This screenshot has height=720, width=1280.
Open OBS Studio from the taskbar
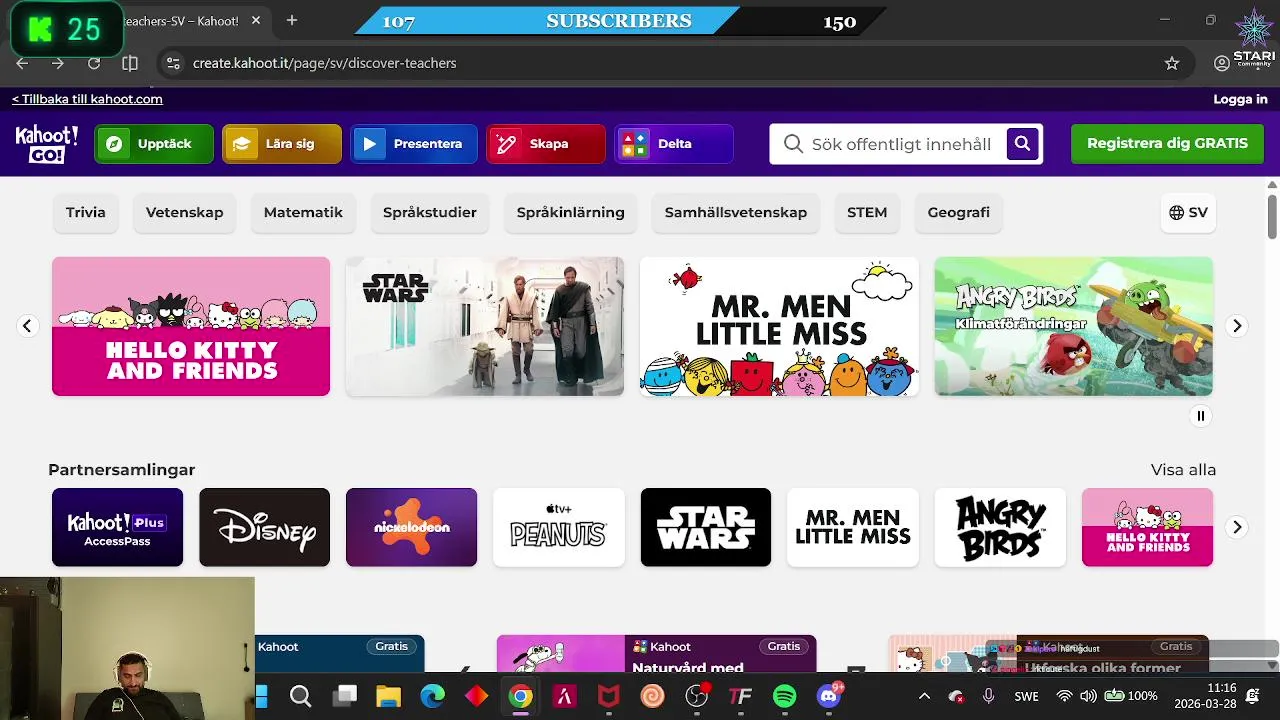[697, 696]
